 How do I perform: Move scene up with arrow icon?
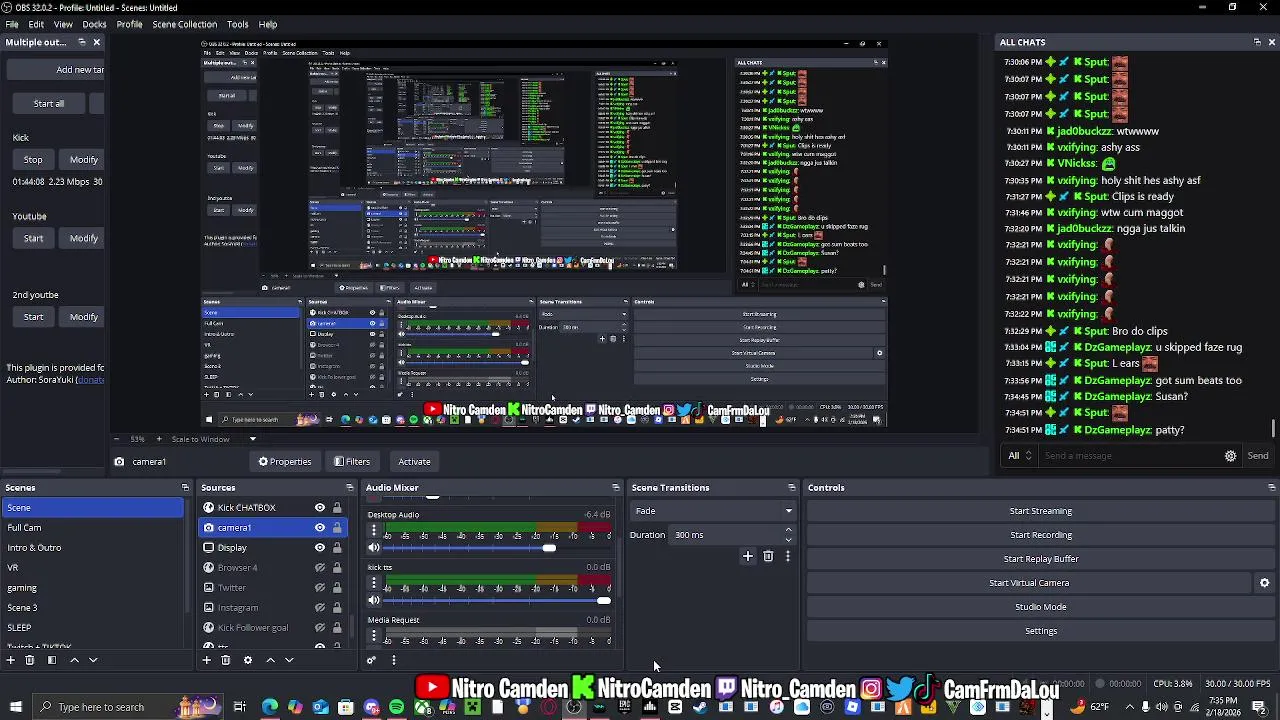click(x=74, y=660)
